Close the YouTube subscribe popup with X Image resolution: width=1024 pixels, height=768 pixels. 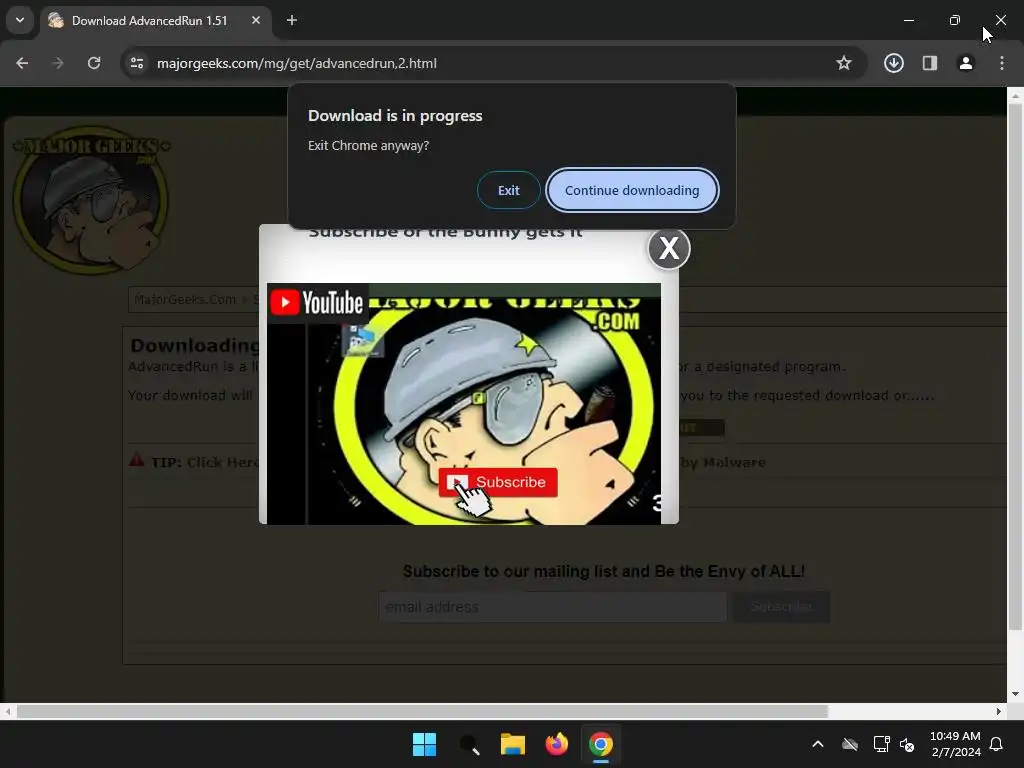click(669, 248)
